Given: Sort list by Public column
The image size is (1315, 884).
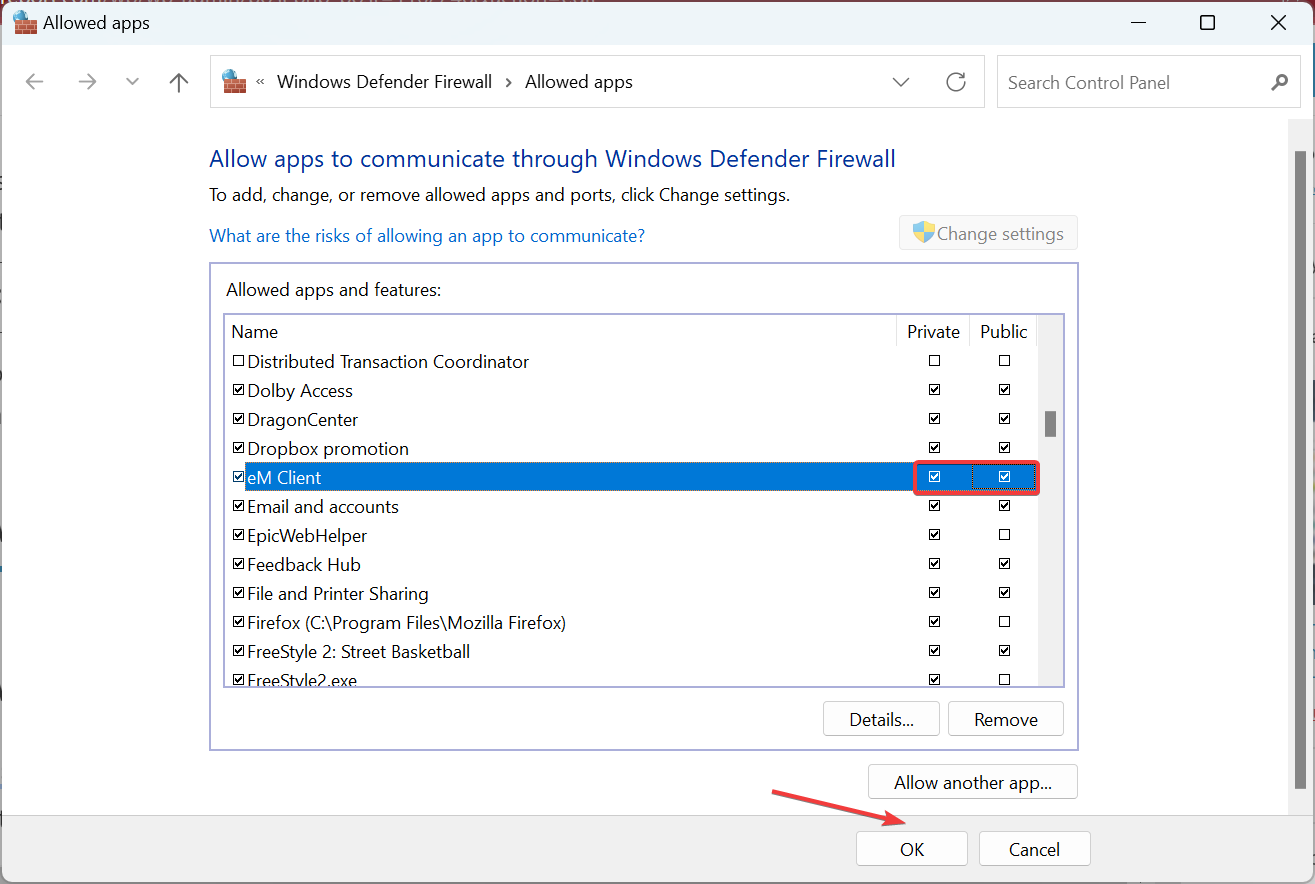Looking at the screenshot, I should (x=1003, y=331).
